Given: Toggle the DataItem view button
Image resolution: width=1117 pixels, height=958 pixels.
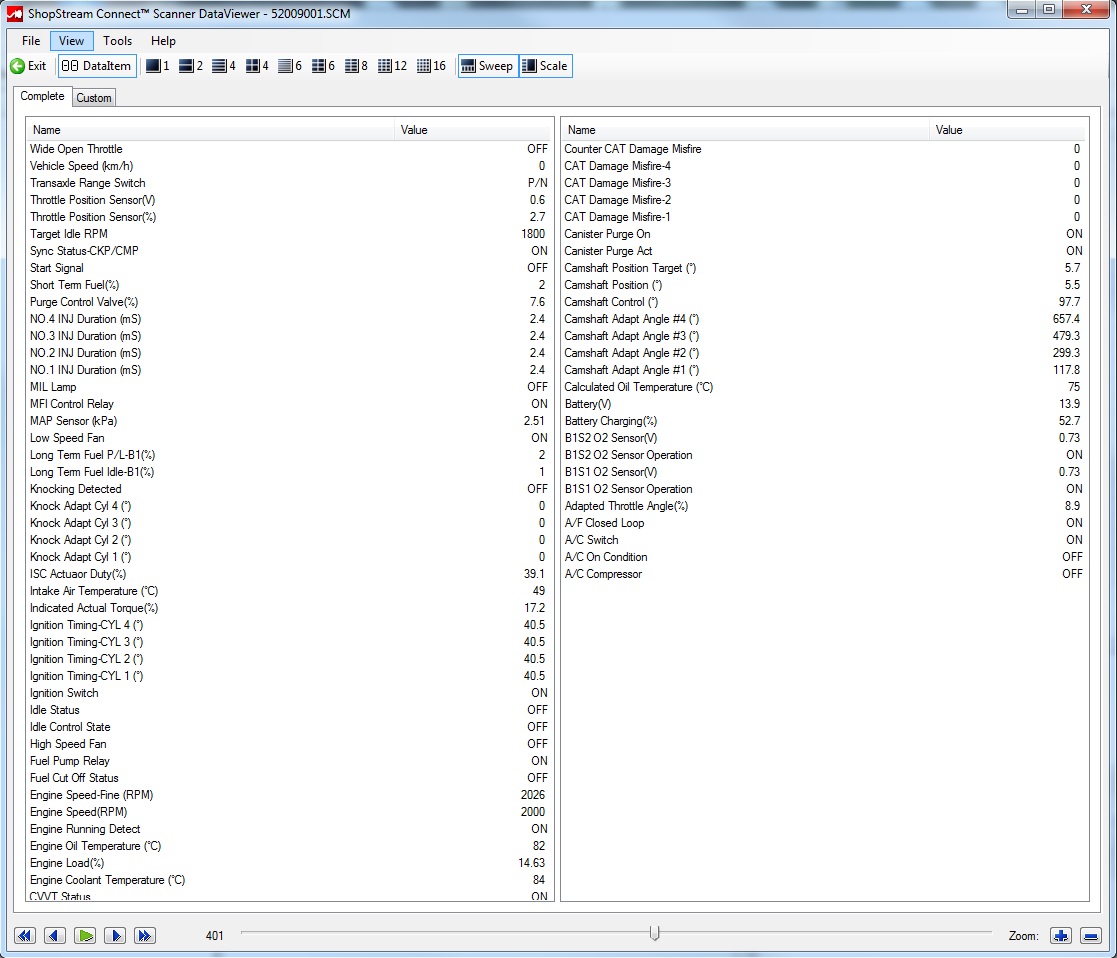Looking at the screenshot, I should (x=97, y=66).
